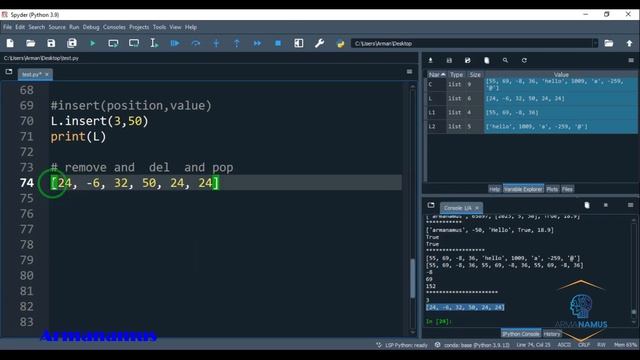The height and width of the screenshot is (360, 640).
Task: Save all open files
Action: tap(72, 43)
